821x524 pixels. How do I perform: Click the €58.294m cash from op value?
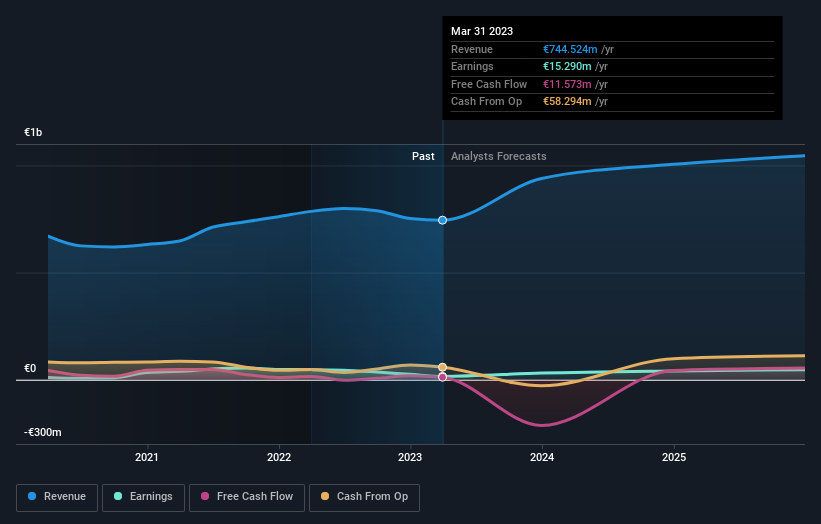(567, 102)
